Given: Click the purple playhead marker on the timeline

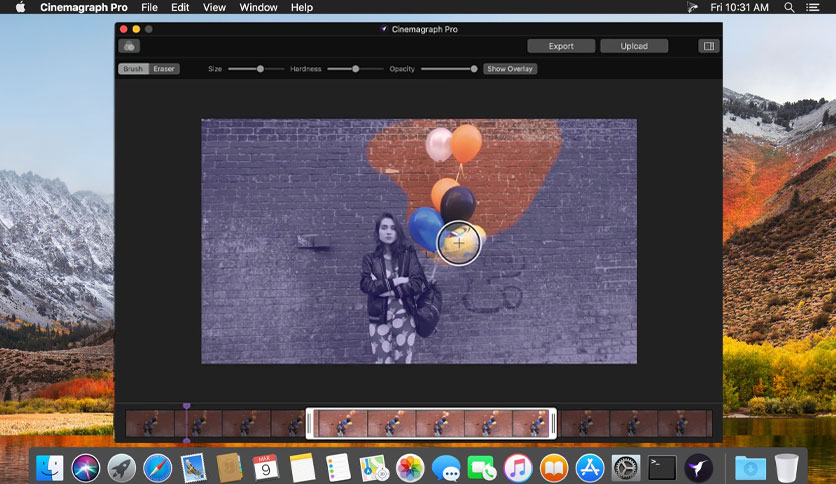Looking at the screenshot, I should tap(187, 406).
